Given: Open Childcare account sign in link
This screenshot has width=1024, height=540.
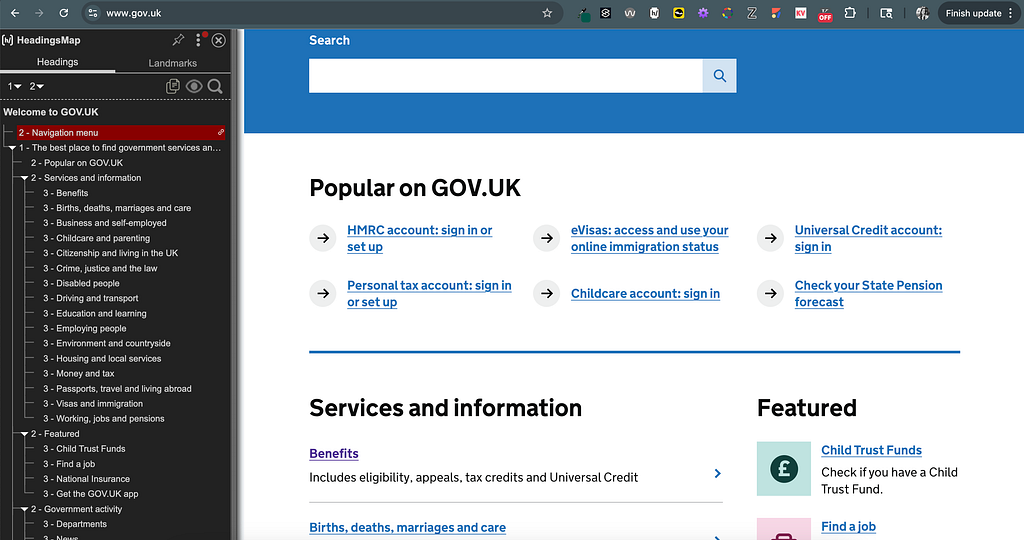Looking at the screenshot, I should pyautogui.click(x=645, y=294).
